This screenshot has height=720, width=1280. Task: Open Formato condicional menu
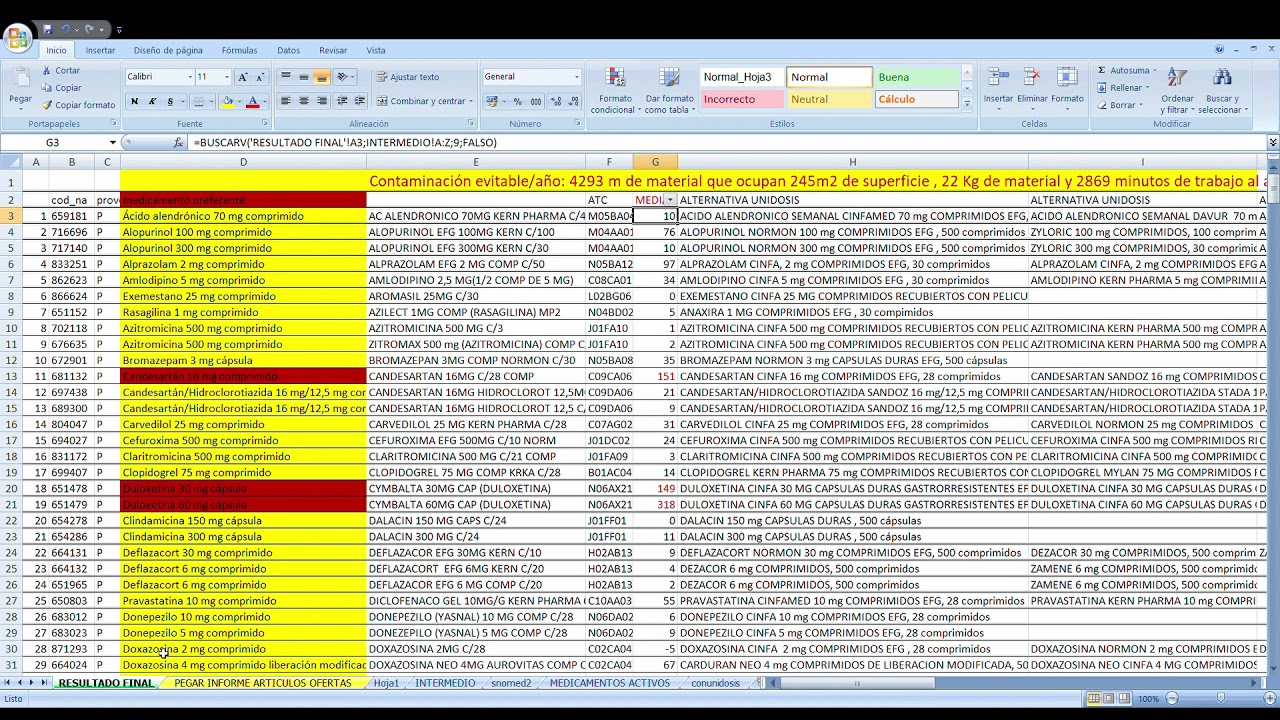[616, 90]
